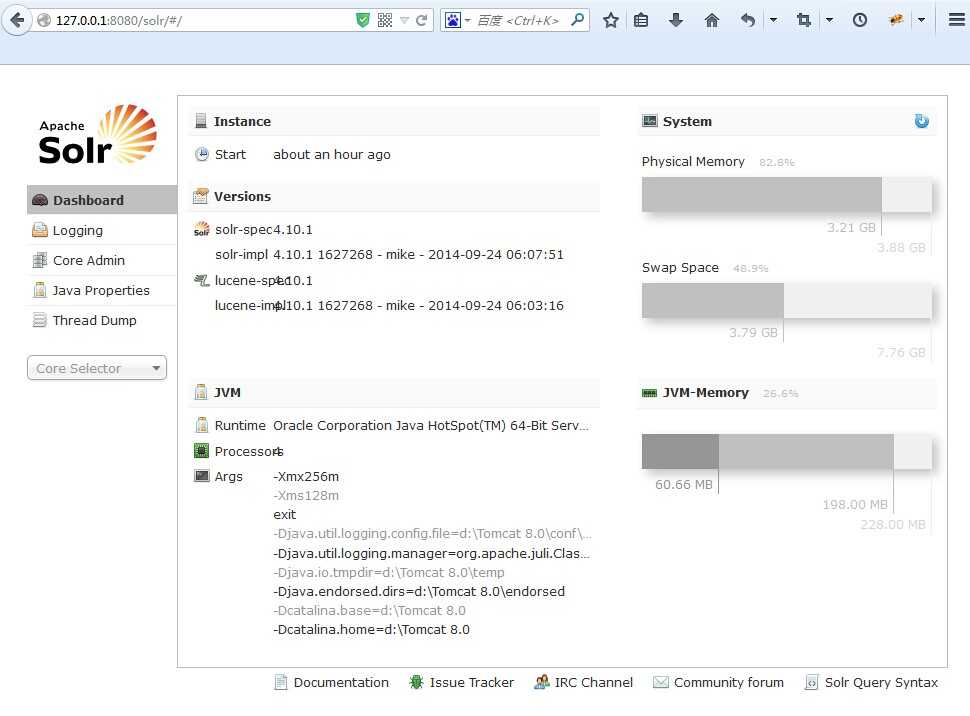Click the Apache Solr logo
970x716 pixels.
tap(97, 135)
